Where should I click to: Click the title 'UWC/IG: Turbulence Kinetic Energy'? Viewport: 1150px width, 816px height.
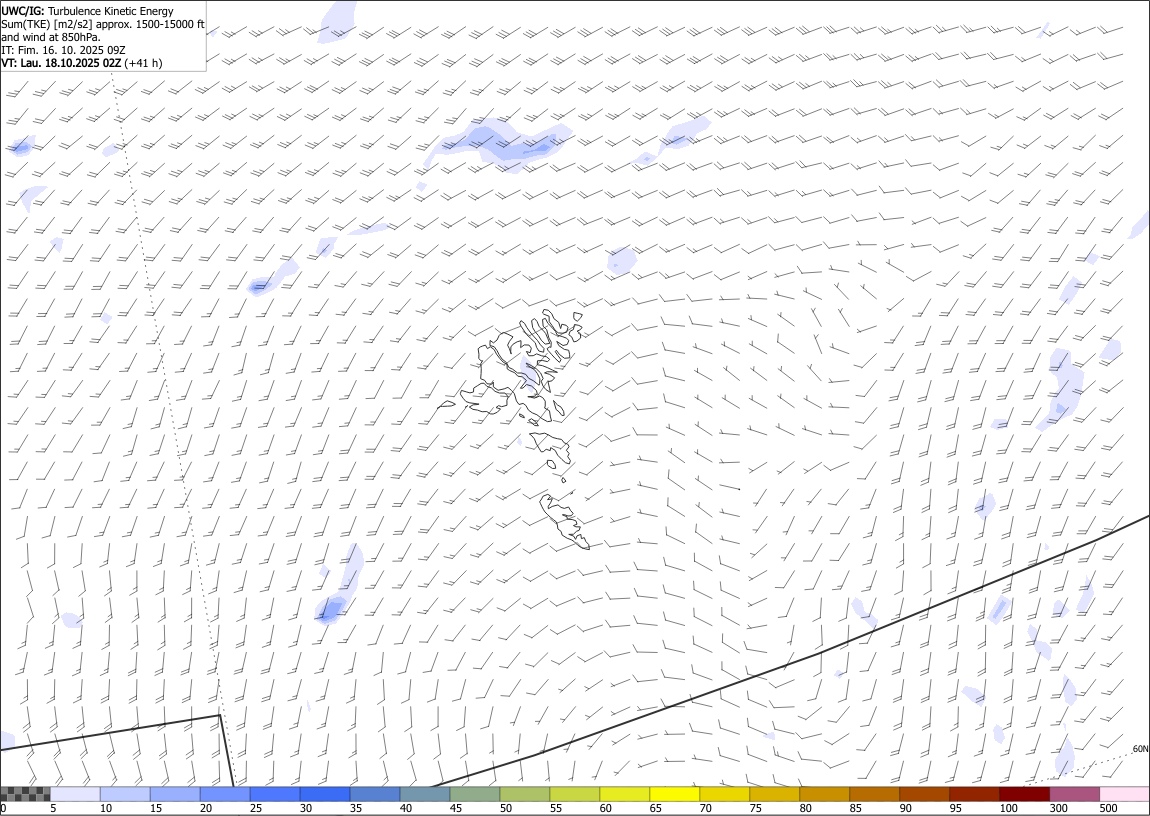87,11
